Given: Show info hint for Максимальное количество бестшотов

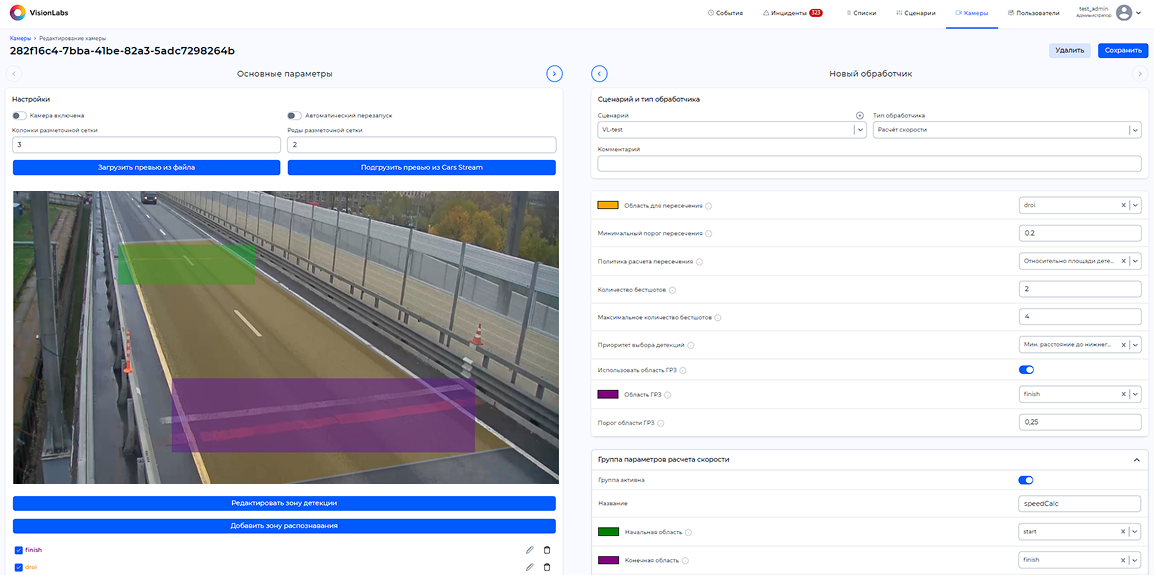Looking at the screenshot, I should click(x=718, y=317).
